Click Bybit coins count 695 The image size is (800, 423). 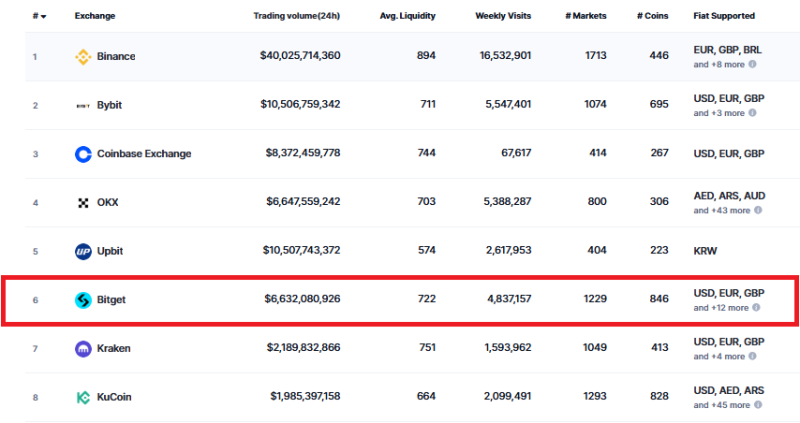(x=659, y=104)
